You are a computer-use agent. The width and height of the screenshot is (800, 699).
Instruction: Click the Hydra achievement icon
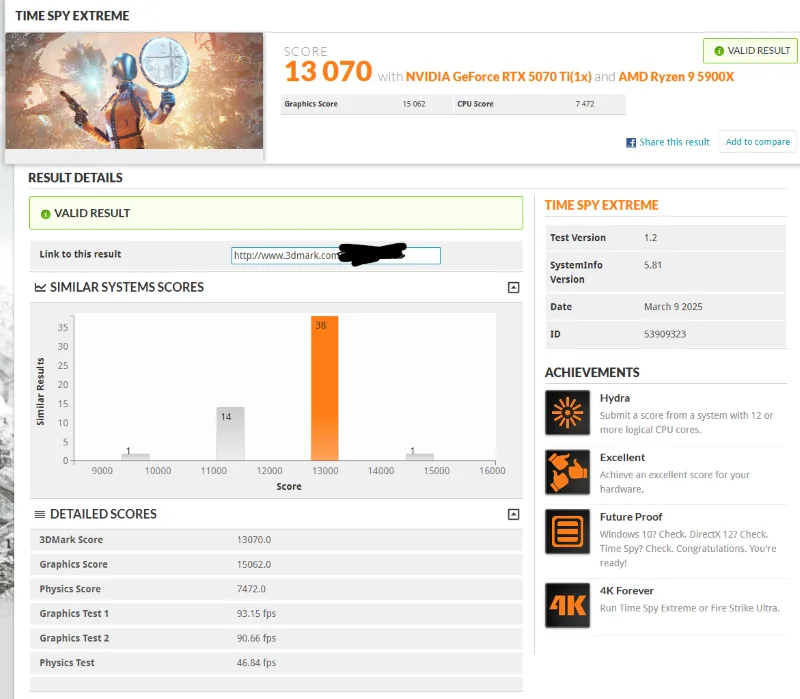pyautogui.click(x=567, y=413)
